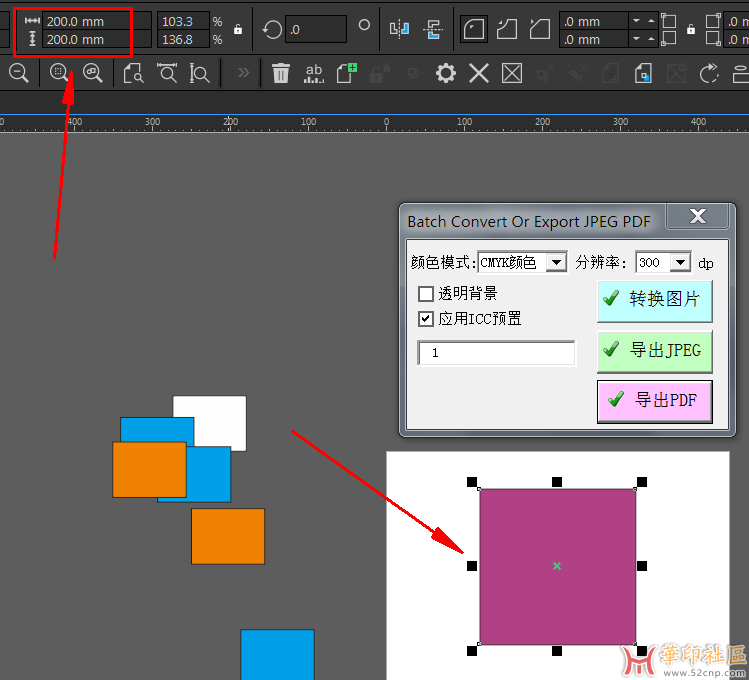
Task: Click the lower corner radius .0 mm field
Action: (x=593, y=39)
